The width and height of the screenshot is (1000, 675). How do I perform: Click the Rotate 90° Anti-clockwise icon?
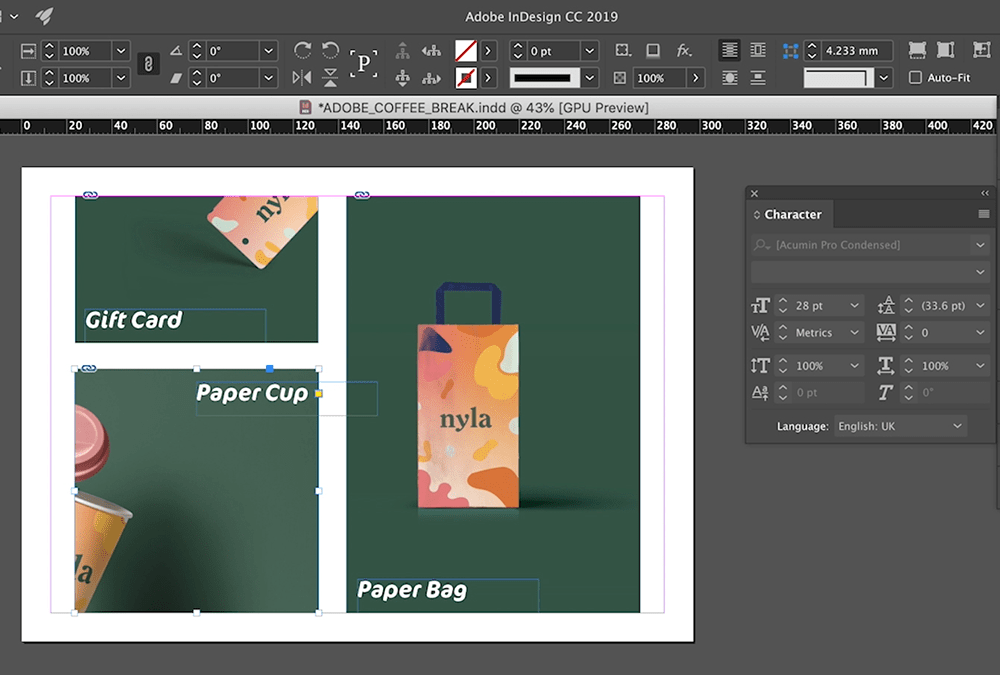click(330, 50)
